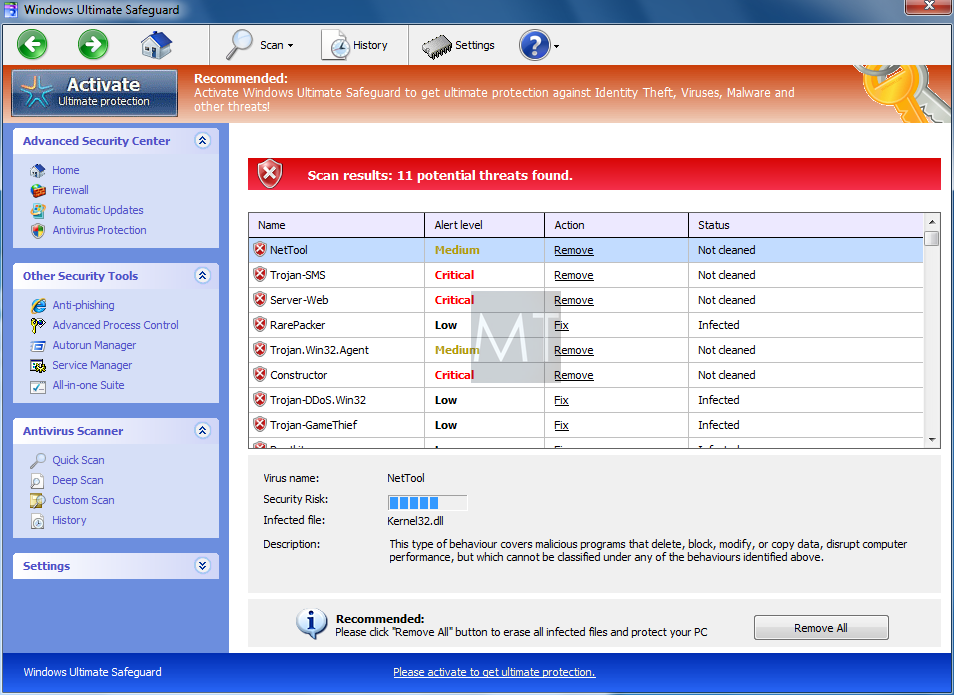Screen dimensions: 954x695
Task: Click Remove link for NetTool
Action: click(574, 250)
